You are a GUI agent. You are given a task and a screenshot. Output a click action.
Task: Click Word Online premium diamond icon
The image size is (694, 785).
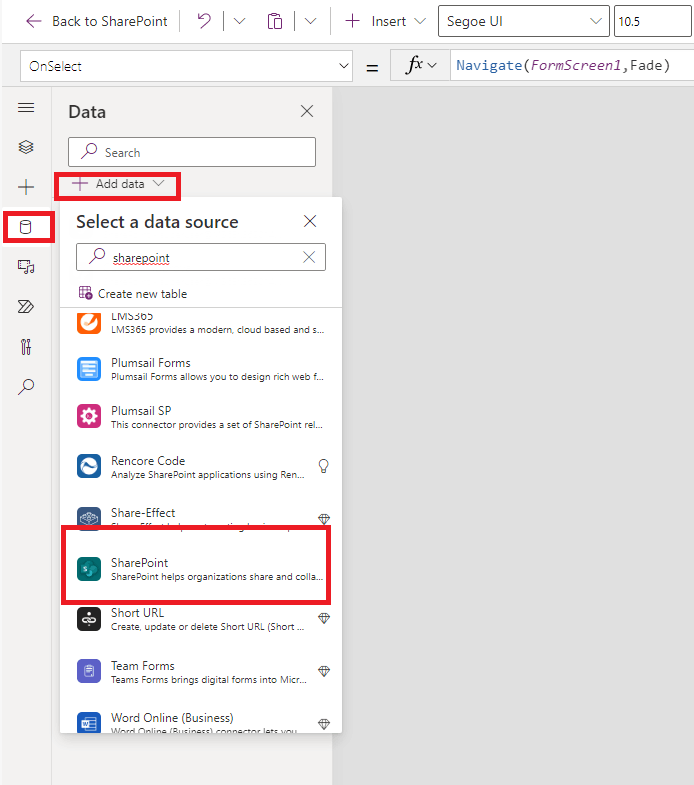tap(324, 724)
